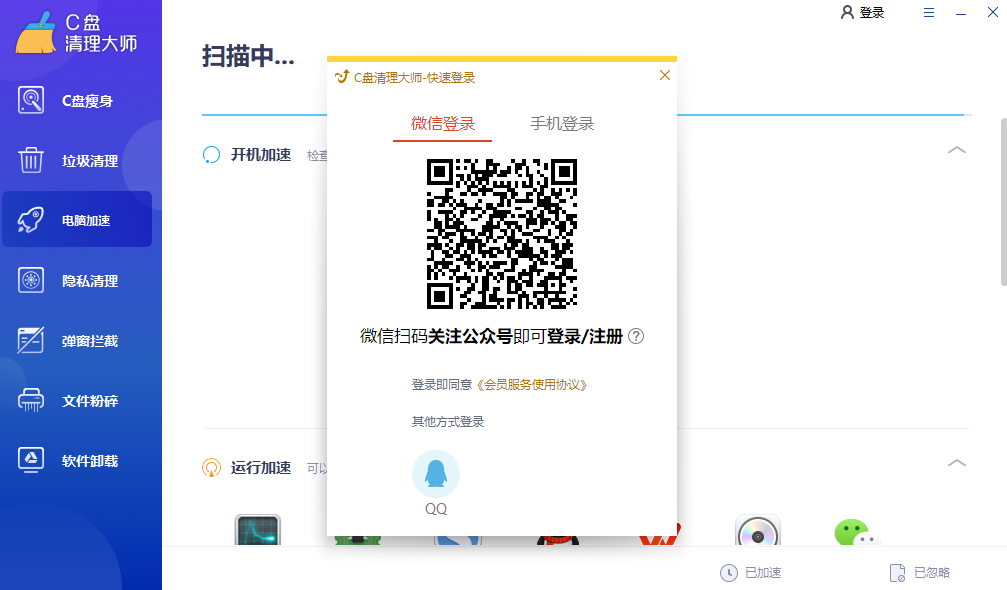Click the login dialog title icon
The width and height of the screenshot is (1007, 590).
pos(342,77)
